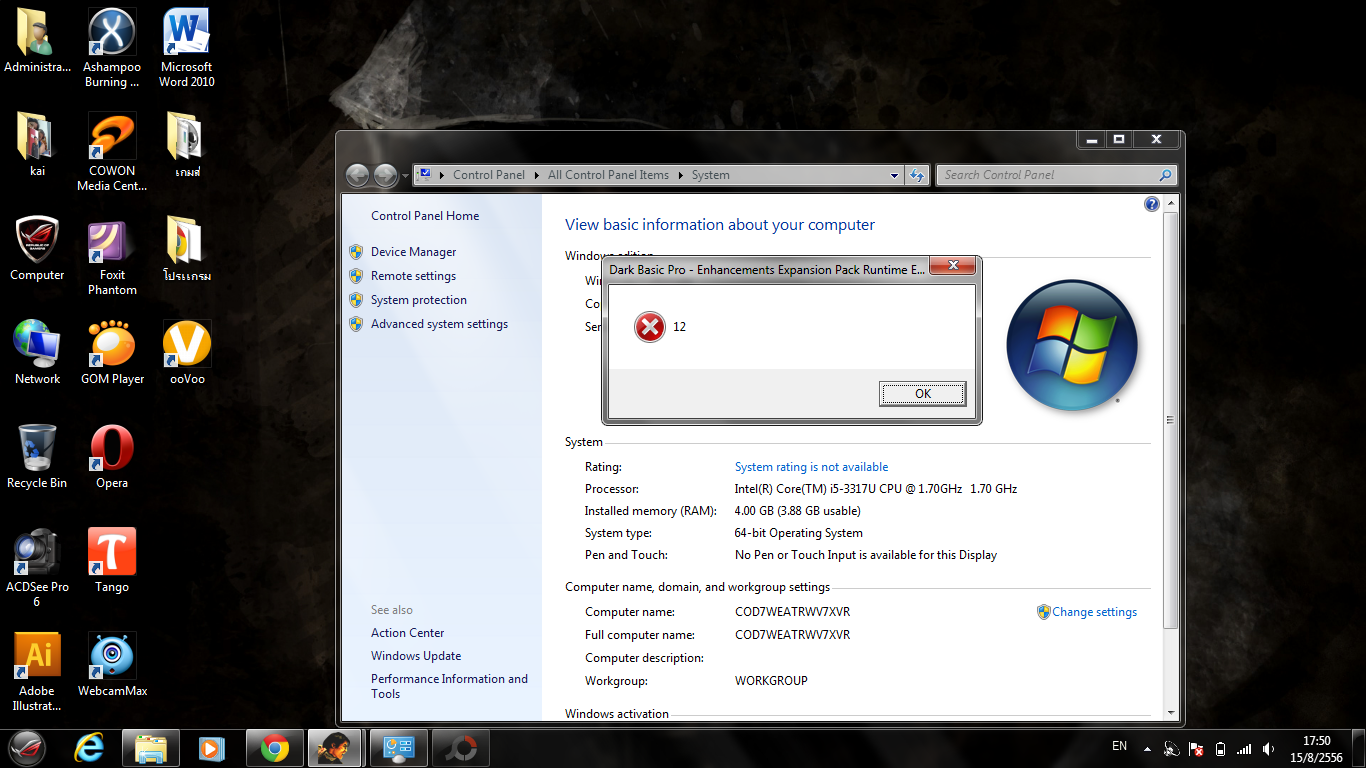This screenshot has width=1366, height=768.
Task: Select the เกมส์ folder on the desktop
Action: pyautogui.click(x=187, y=145)
